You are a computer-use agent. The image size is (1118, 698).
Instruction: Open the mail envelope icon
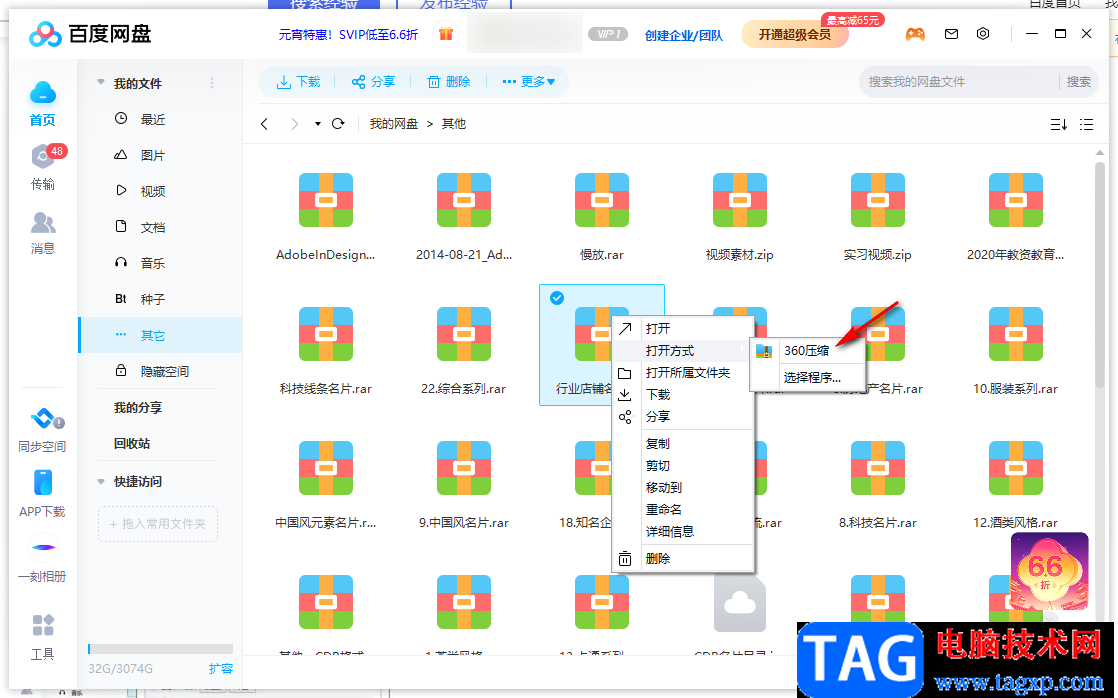pyautogui.click(x=951, y=34)
